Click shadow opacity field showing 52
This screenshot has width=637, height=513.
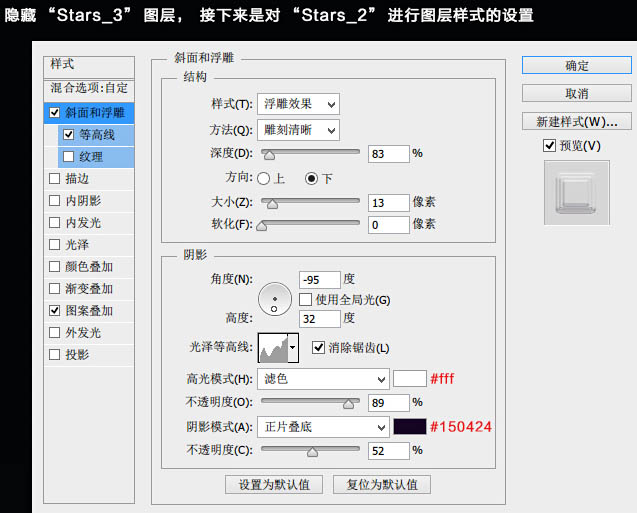(388, 451)
